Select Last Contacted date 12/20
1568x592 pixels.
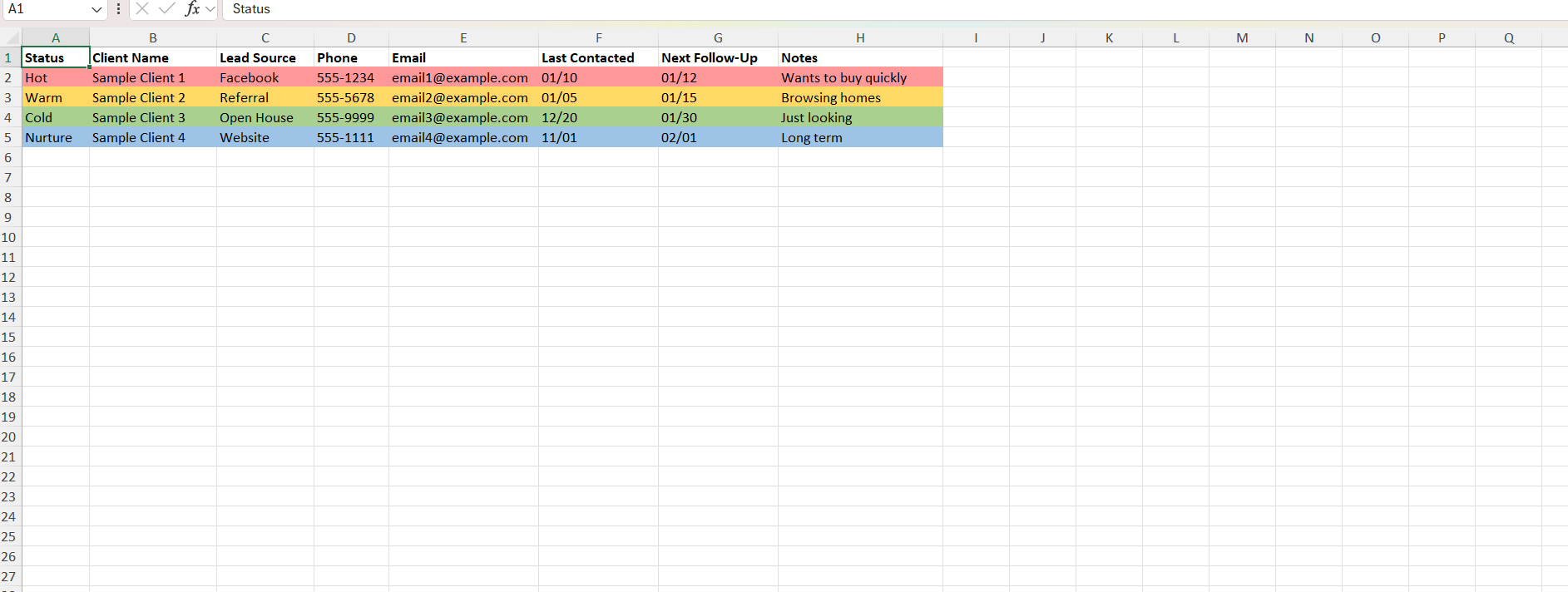tap(598, 117)
